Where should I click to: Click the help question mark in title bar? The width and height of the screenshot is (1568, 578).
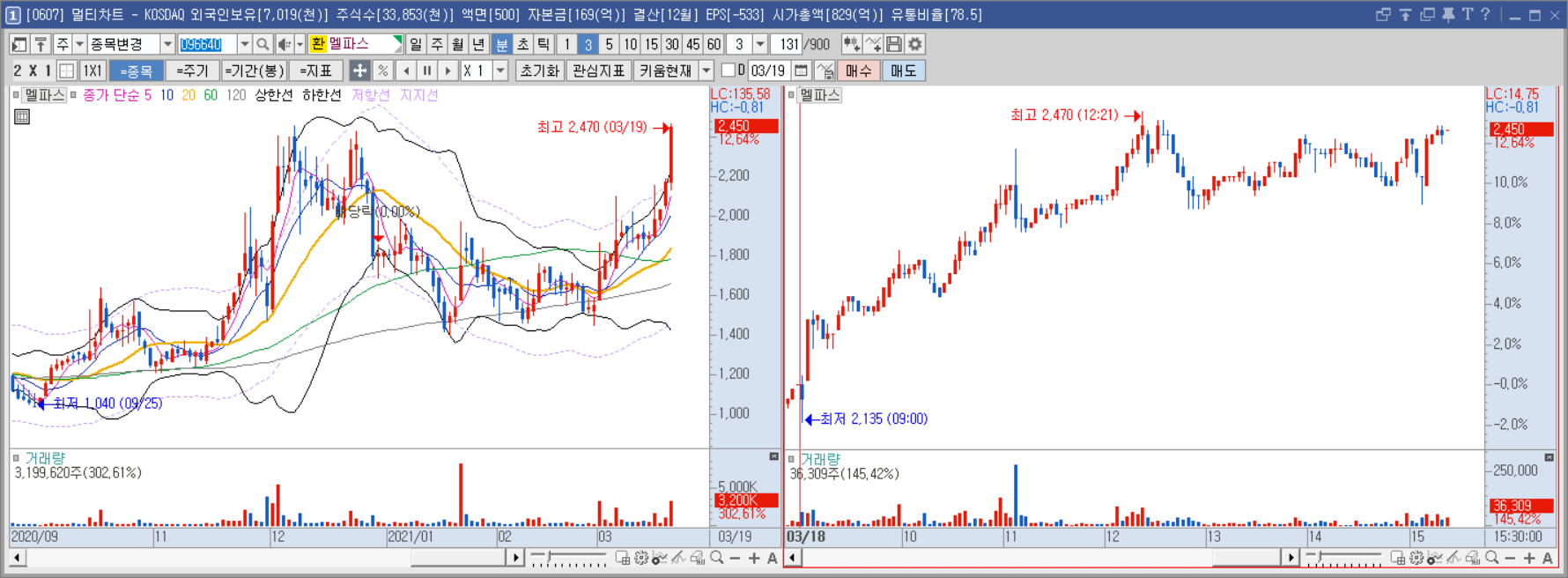(1485, 14)
